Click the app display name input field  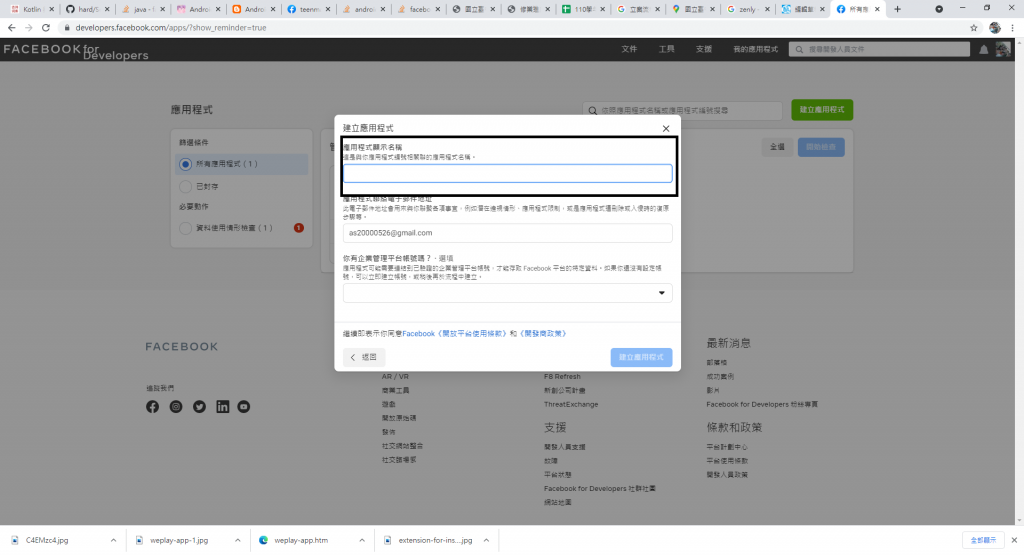pos(507,173)
